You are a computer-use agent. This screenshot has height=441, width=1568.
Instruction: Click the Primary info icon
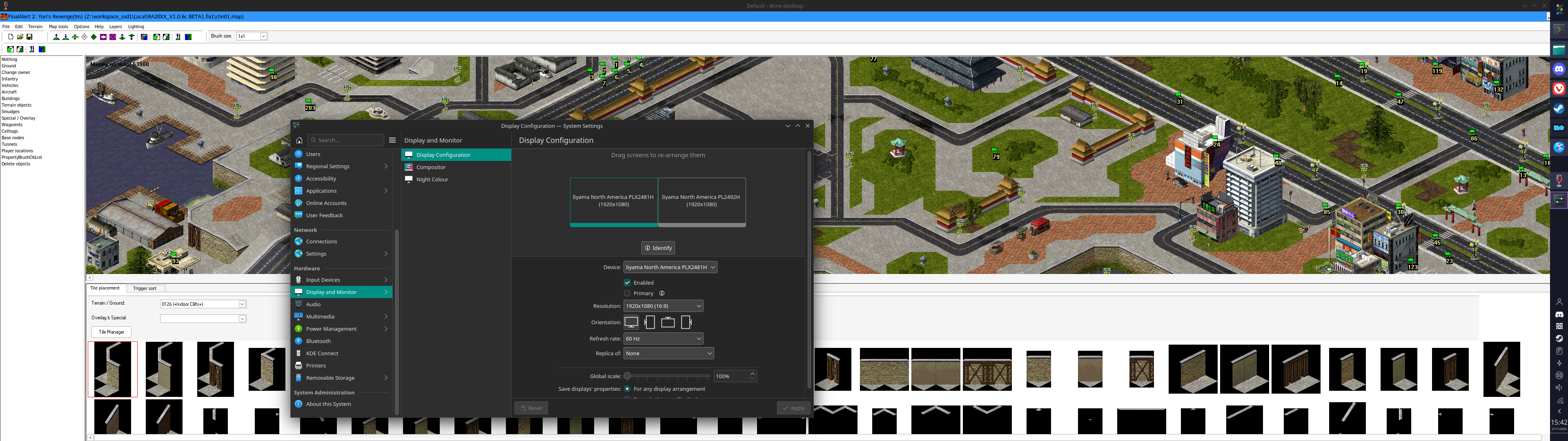(661, 294)
